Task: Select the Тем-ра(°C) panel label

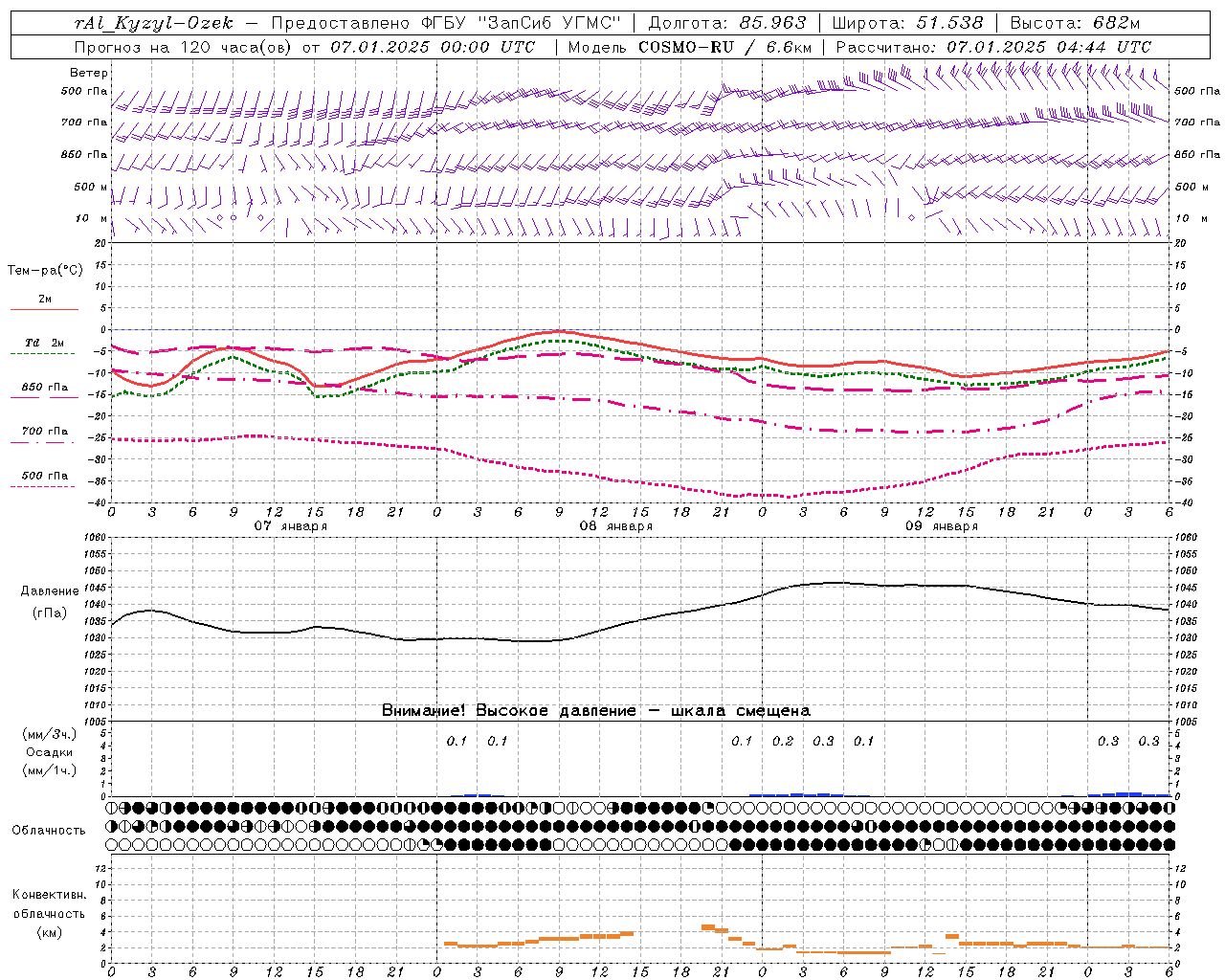Action: [x=45, y=271]
